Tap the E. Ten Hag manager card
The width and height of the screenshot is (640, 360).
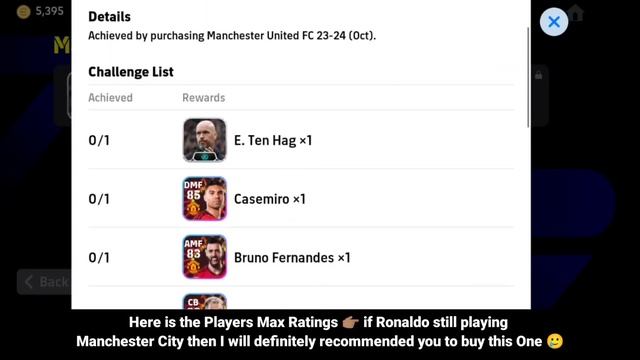click(x=204, y=140)
